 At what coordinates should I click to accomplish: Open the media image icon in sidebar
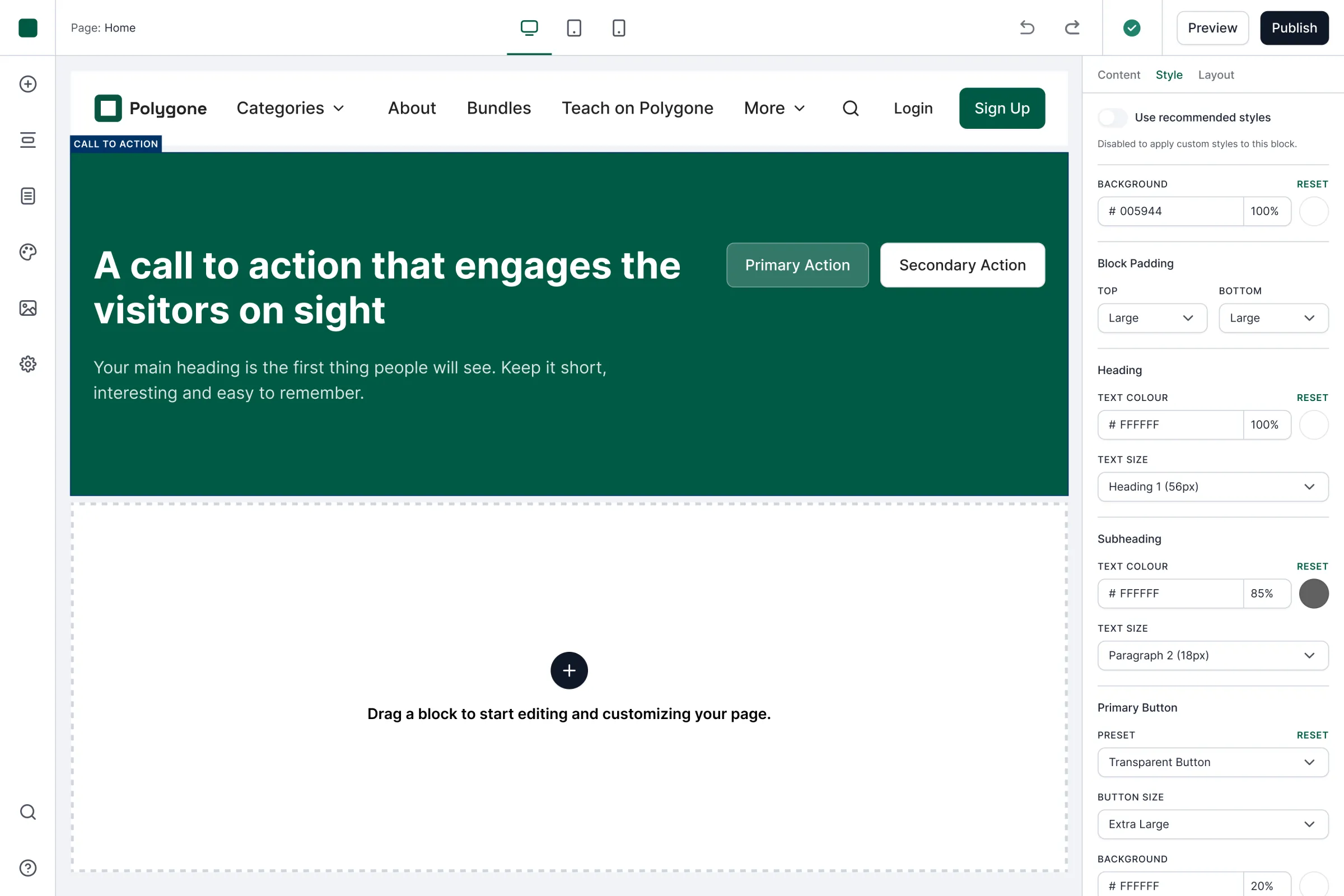[x=27, y=308]
